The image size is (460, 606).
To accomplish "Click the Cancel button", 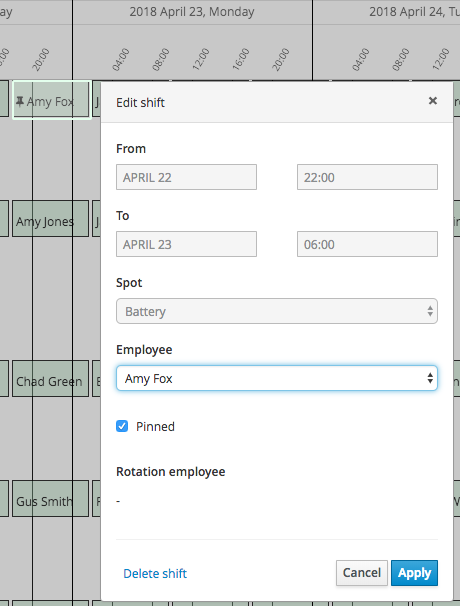I will click(362, 573).
